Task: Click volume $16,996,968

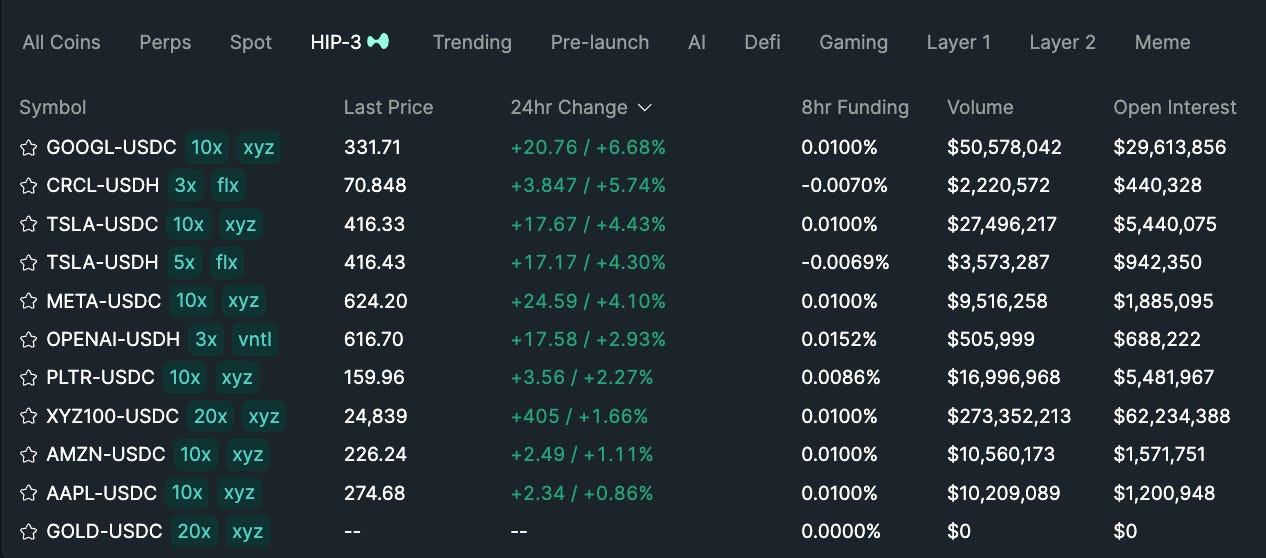Action: (1004, 378)
